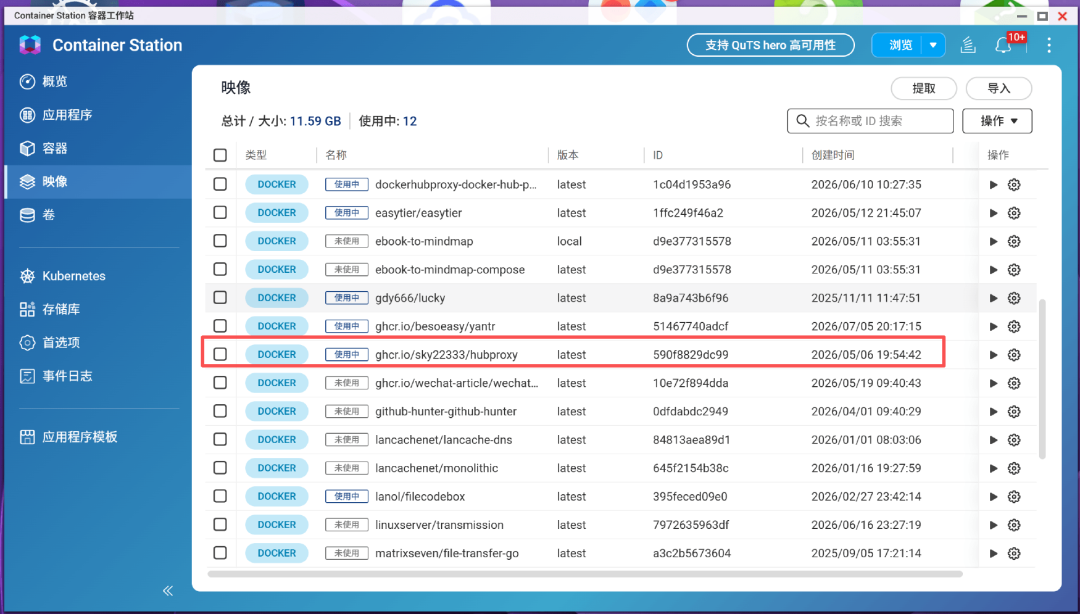Open gear icon for lanol/filecodebox

[1014, 496]
